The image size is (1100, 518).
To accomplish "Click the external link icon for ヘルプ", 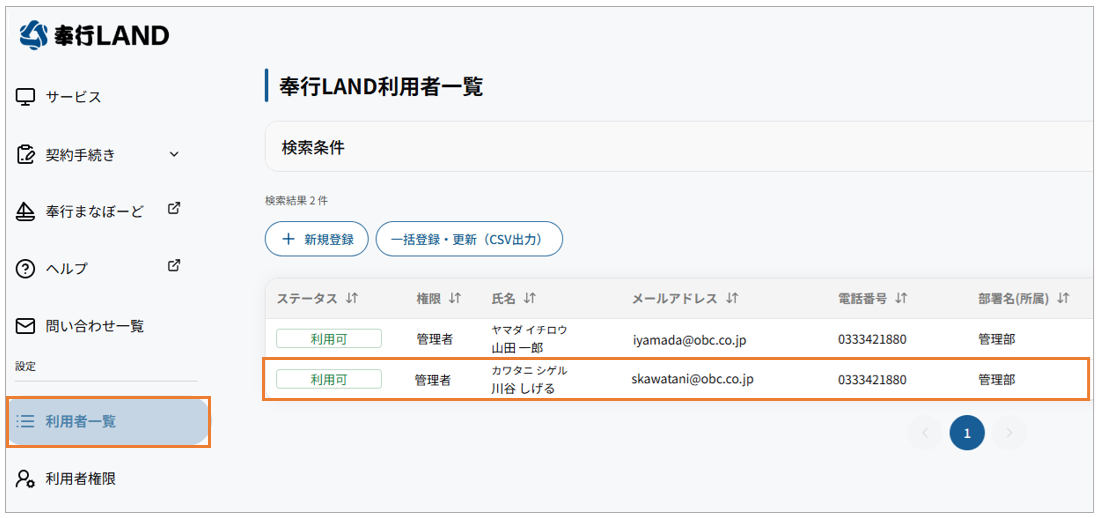I will (175, 266).
